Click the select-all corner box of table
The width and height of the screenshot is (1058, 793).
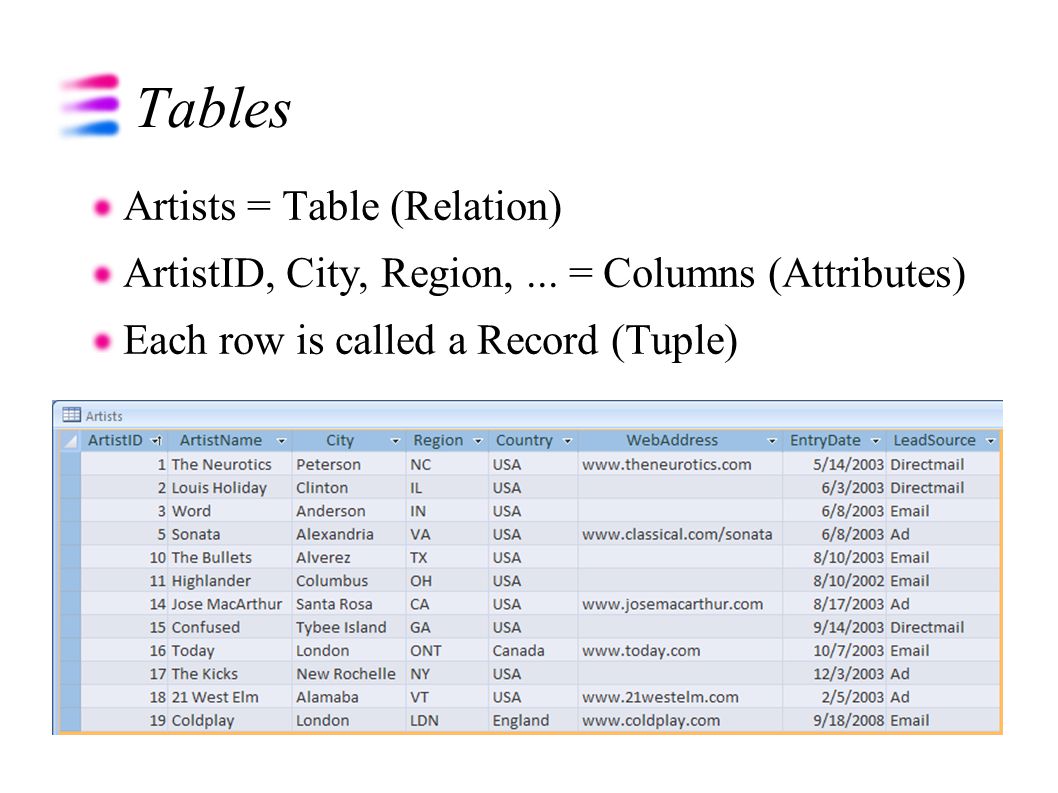coord(70,441)
